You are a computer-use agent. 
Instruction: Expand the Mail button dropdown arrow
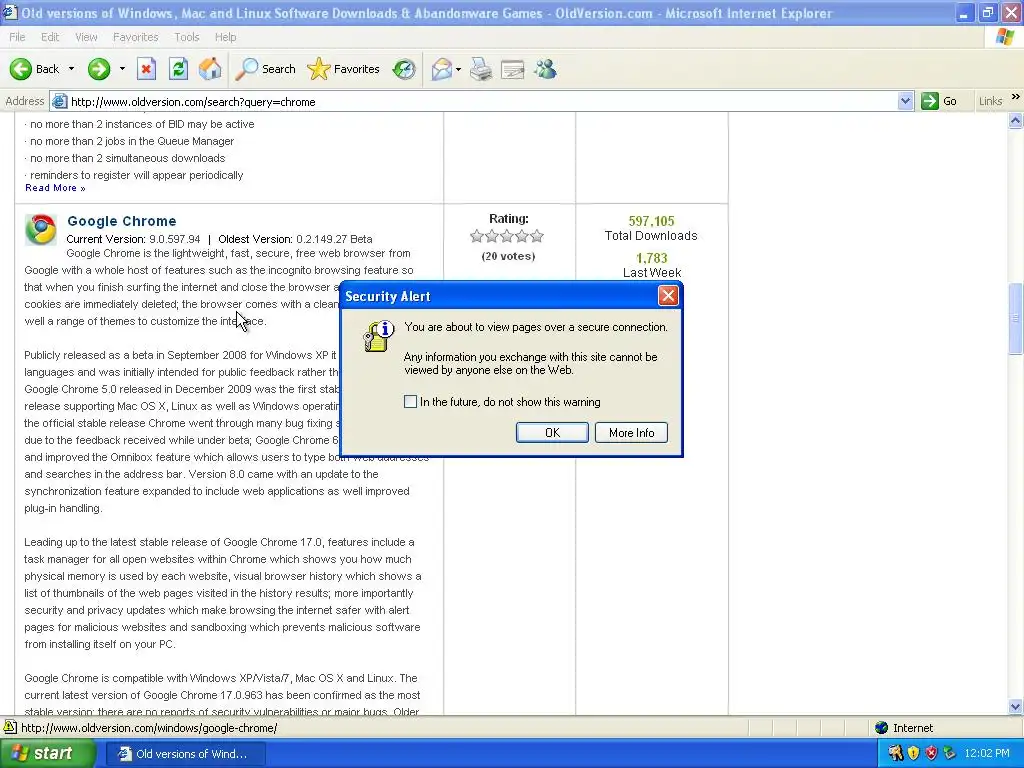(458, 69)
